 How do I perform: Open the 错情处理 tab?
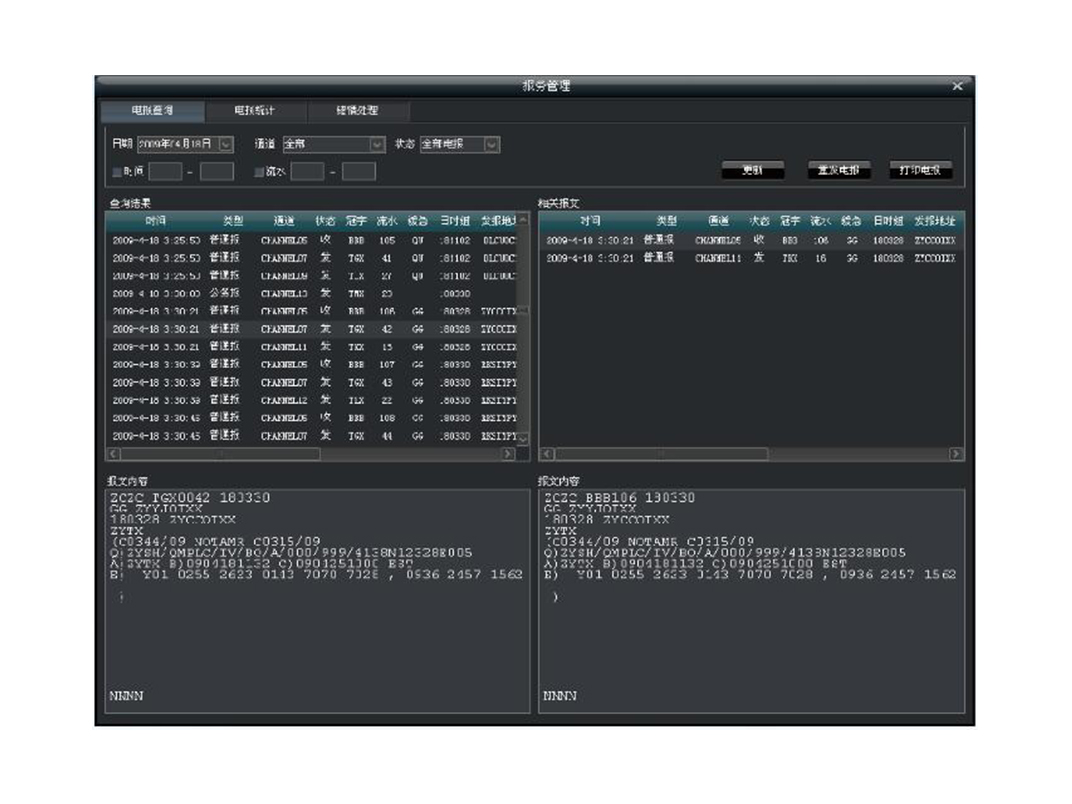point(358,111)
